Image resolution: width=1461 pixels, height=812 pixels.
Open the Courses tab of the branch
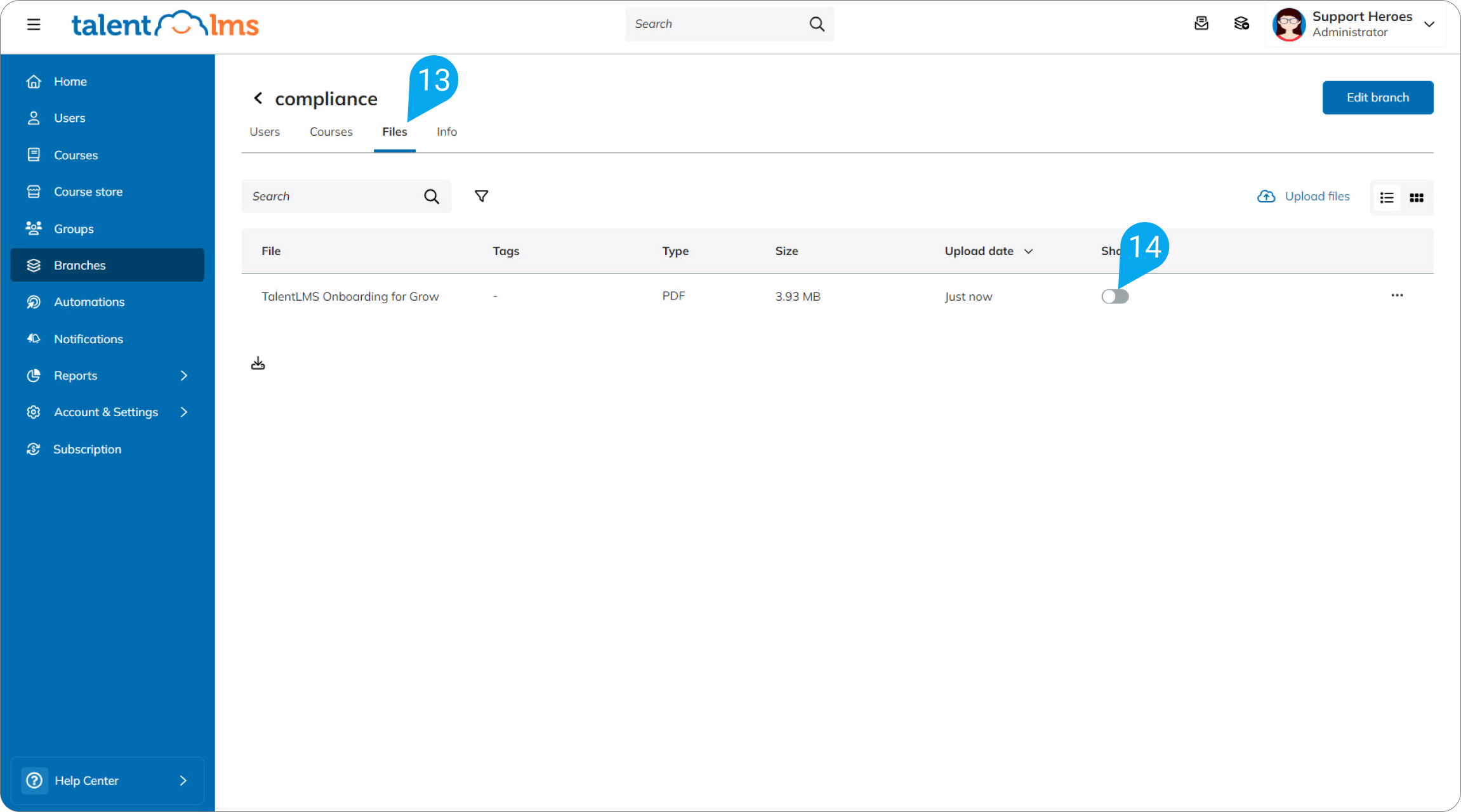331,132
